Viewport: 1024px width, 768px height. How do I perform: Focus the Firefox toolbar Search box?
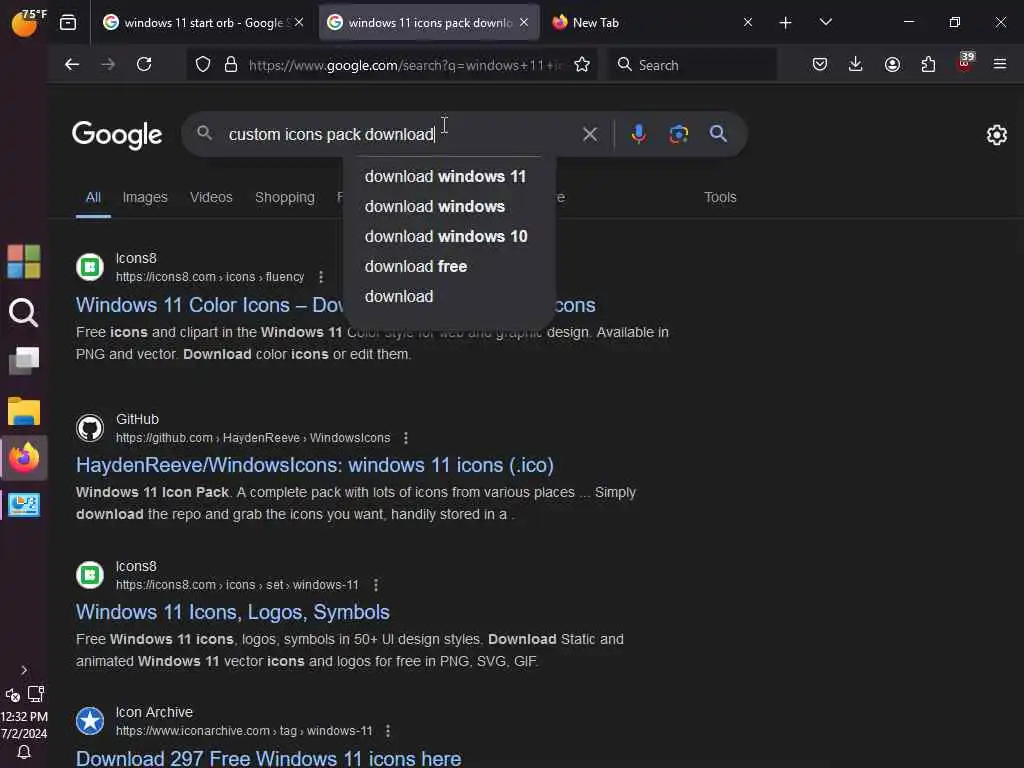(694, 65)
